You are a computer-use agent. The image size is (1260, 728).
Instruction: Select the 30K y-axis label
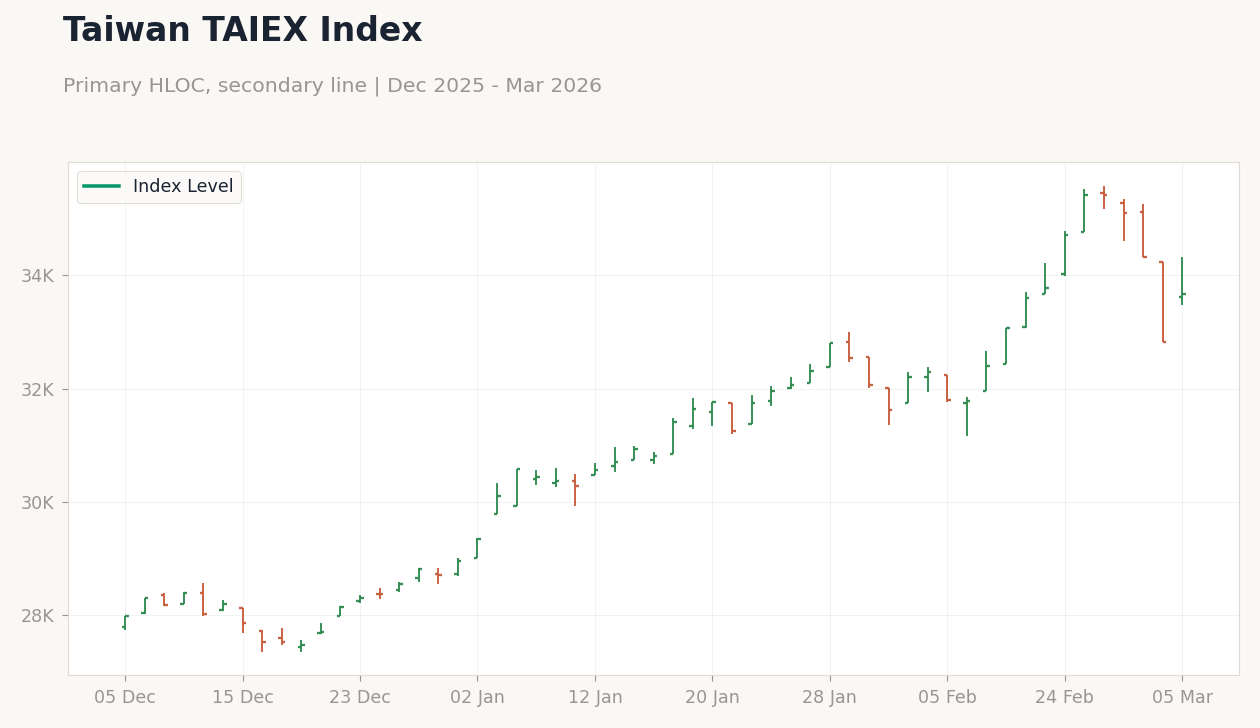pyautogui.click(x=38, y=502)
